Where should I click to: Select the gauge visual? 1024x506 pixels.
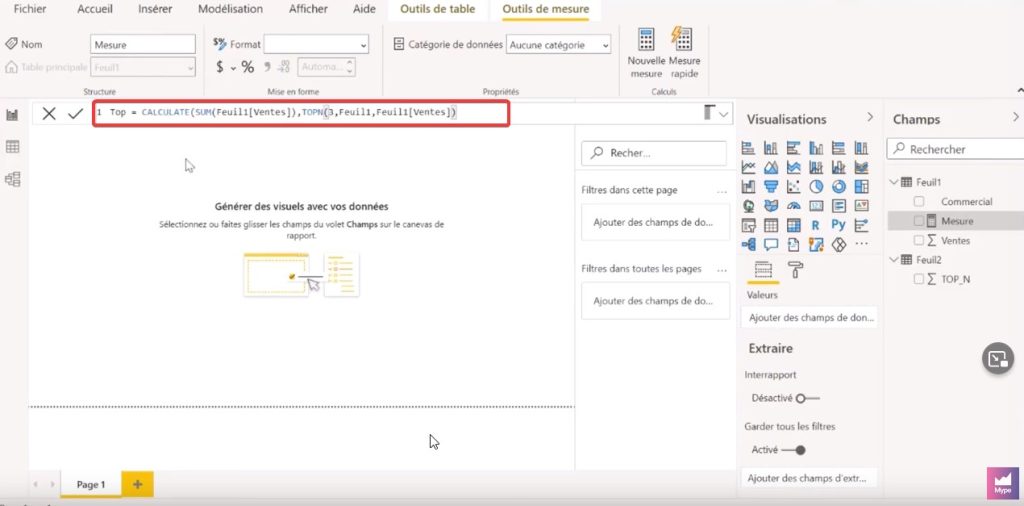click(793, 206)
